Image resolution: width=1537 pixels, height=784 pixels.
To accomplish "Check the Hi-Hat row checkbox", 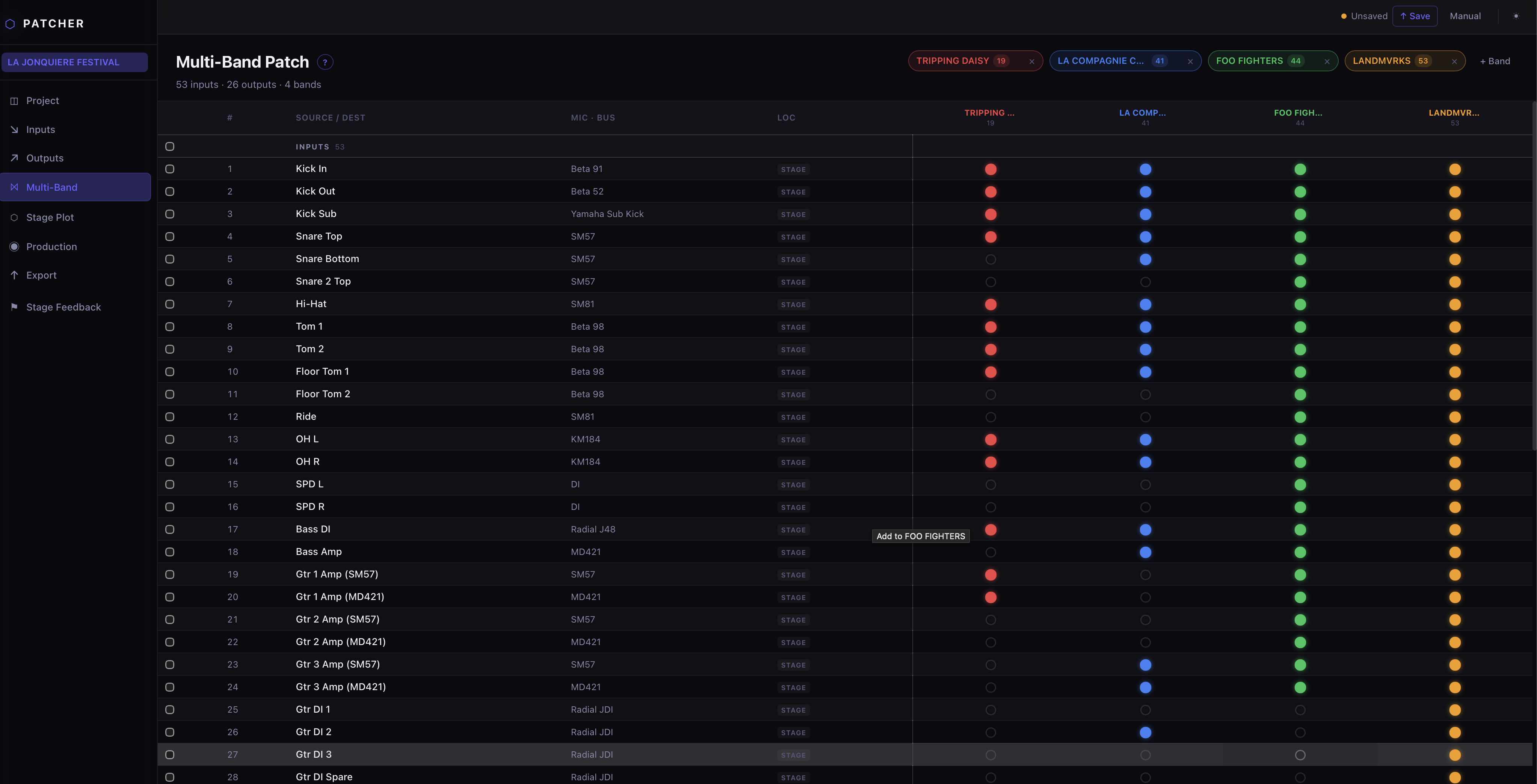I will pos(169,304).
